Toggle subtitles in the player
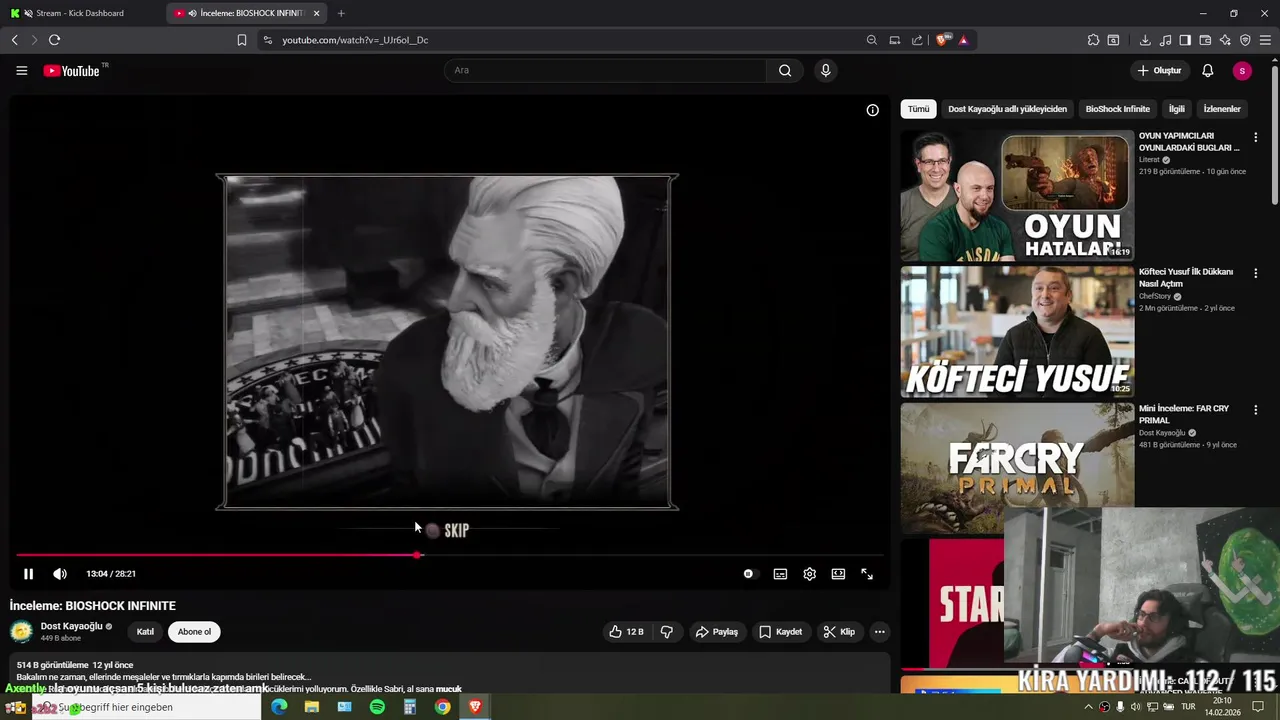Image resolution: width=1280 pixels, height=720 pixels. tap(780, 574)
